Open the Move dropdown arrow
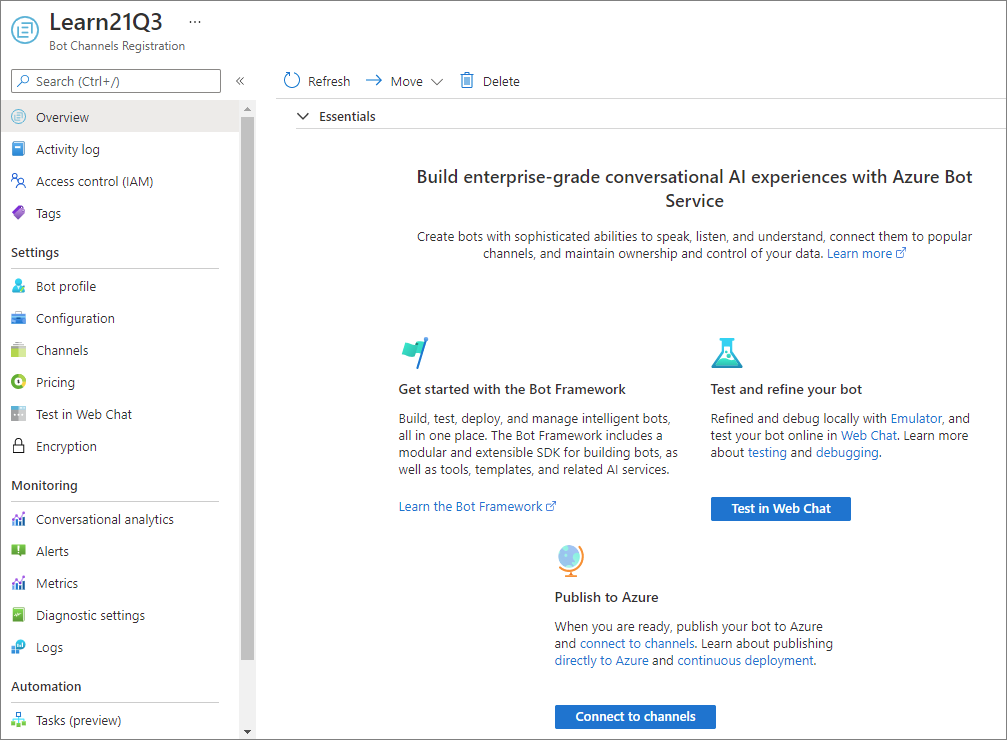 pyautogui.click(x=437, y=82)
